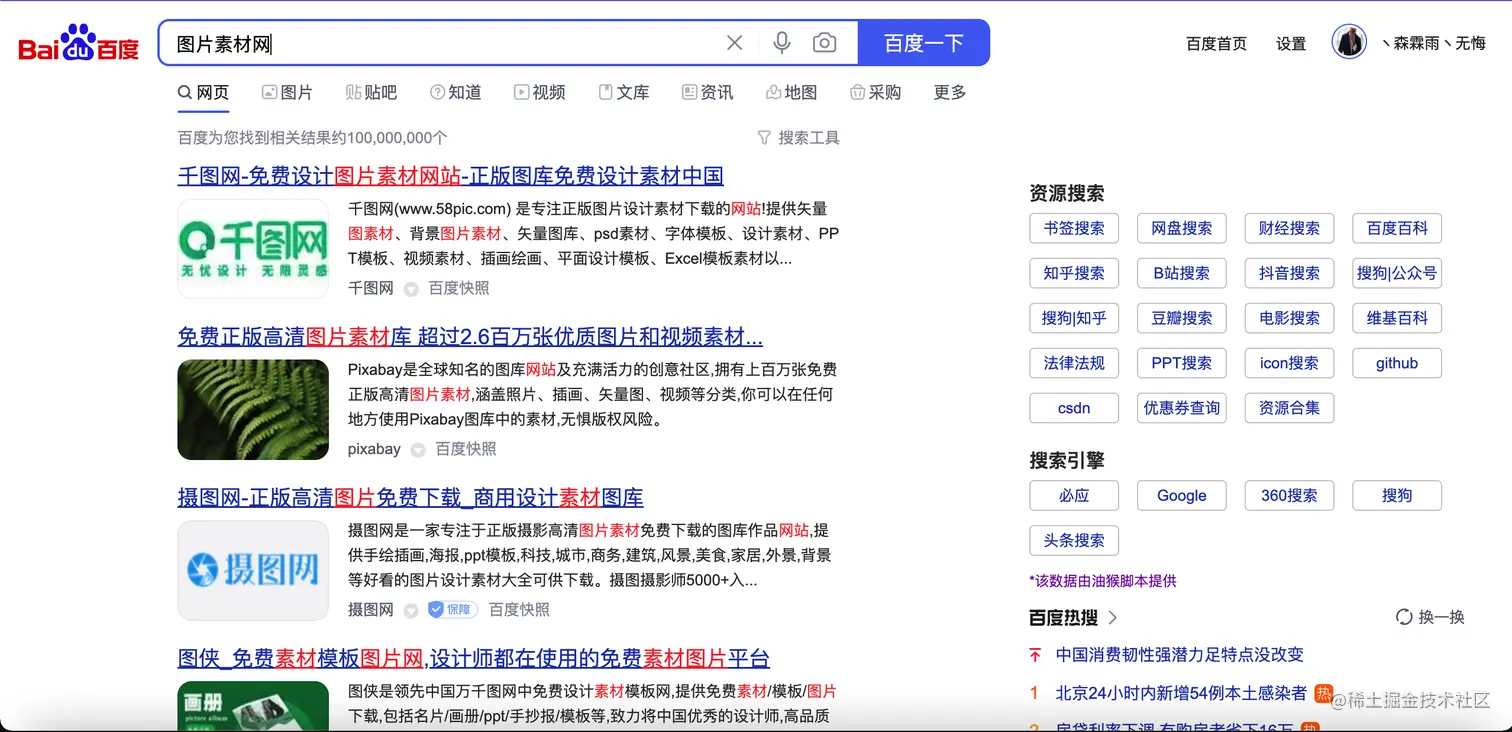The width and height of the screenshot is (1512, 732).
Task: Open the search tools filter icon
Action: point(764,138)
